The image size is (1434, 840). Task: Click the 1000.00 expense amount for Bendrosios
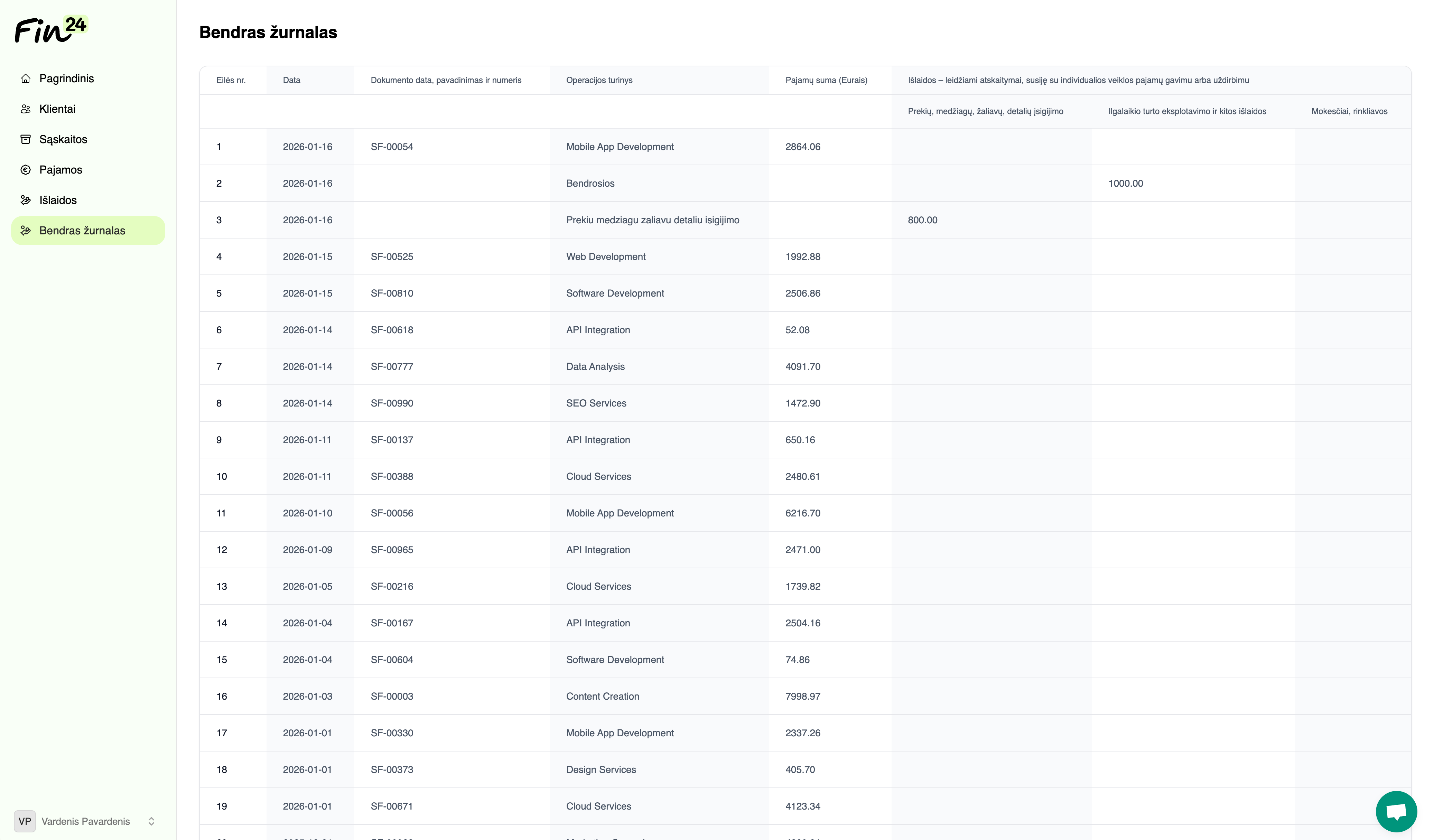click(1125, 183)
